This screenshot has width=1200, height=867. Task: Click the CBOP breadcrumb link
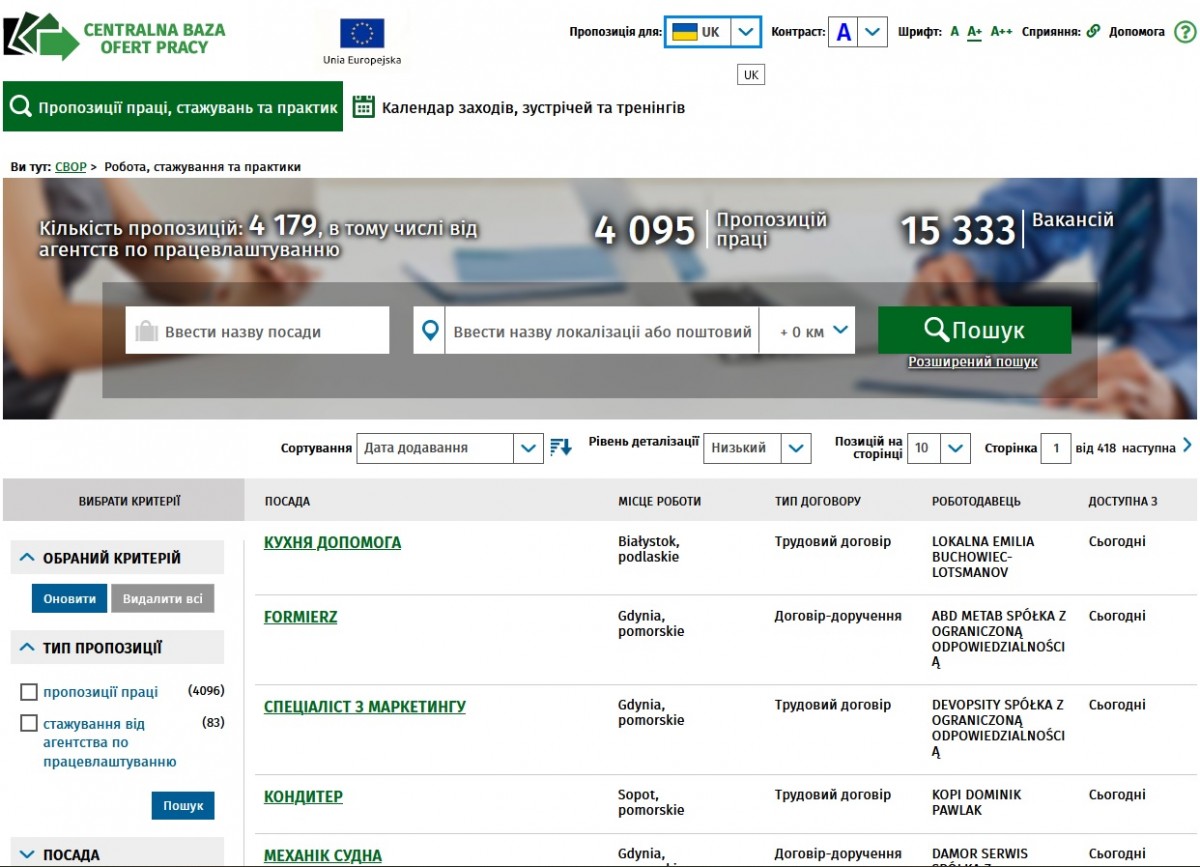71,167
